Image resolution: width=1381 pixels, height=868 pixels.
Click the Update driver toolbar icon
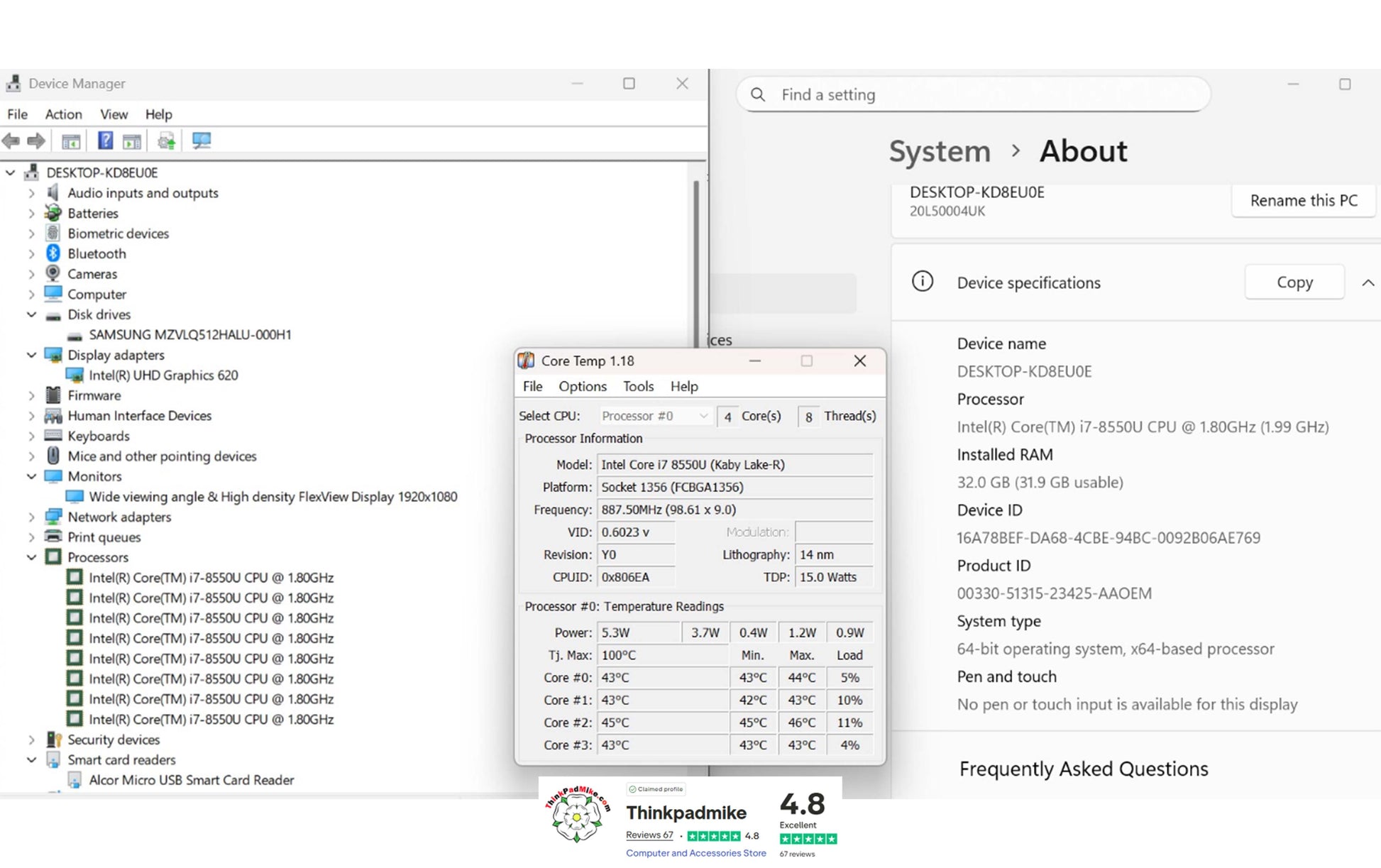pos(166,141)
